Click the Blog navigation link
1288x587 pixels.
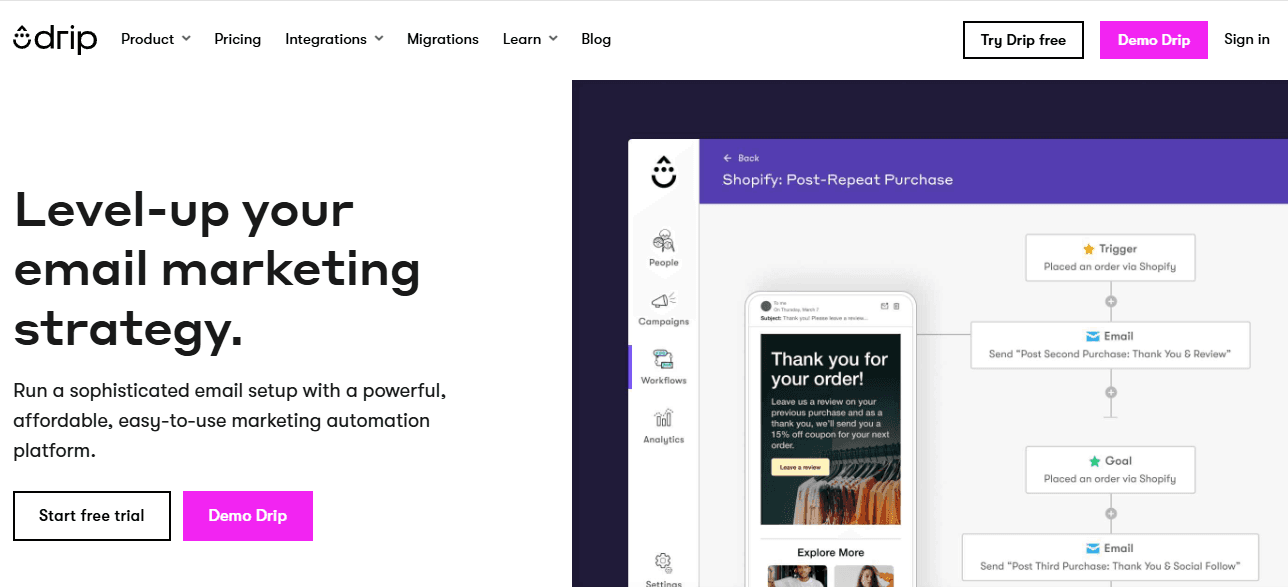pyautogui.click(x=596, y=39)
